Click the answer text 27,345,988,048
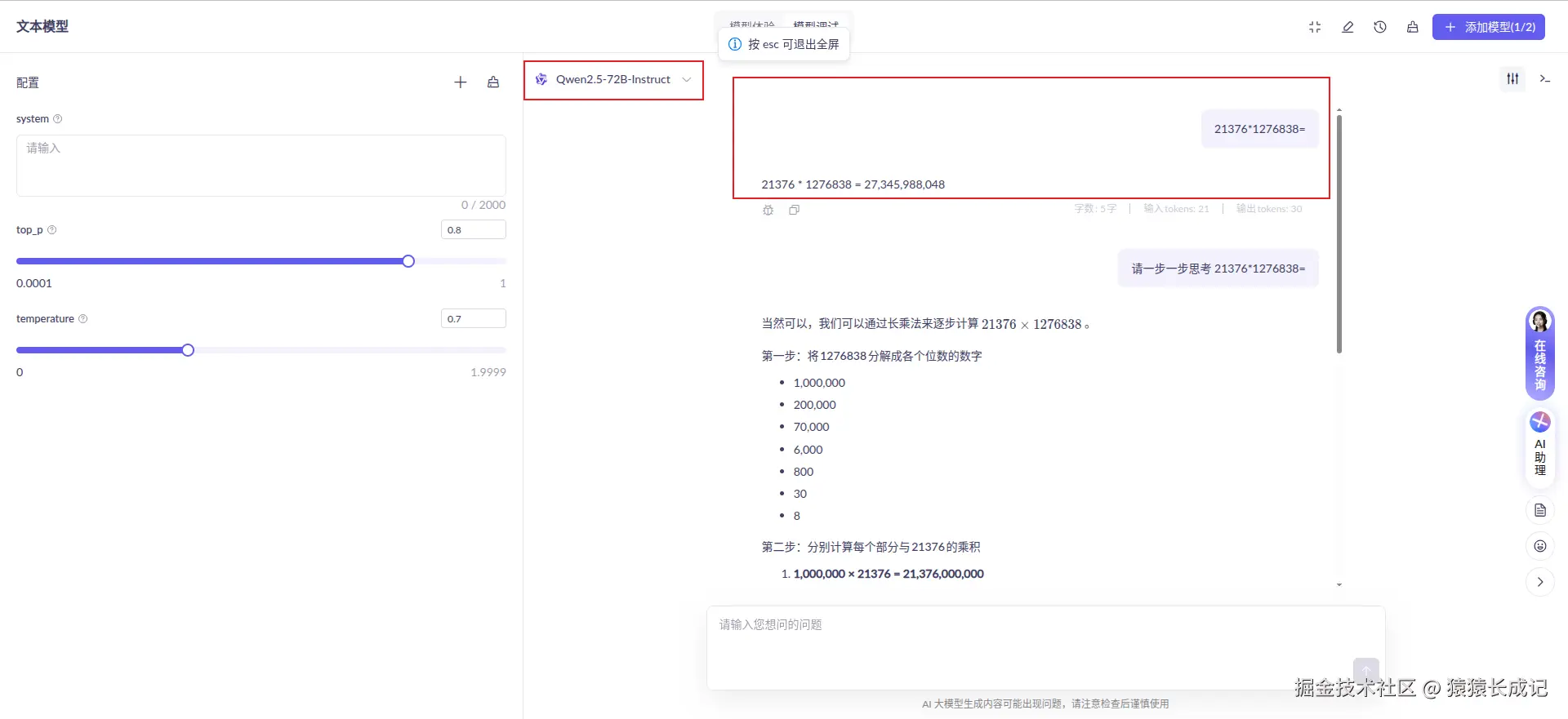Image resolution: width=1568 pixels, height=719 pixels. click(x=904, y=184)
